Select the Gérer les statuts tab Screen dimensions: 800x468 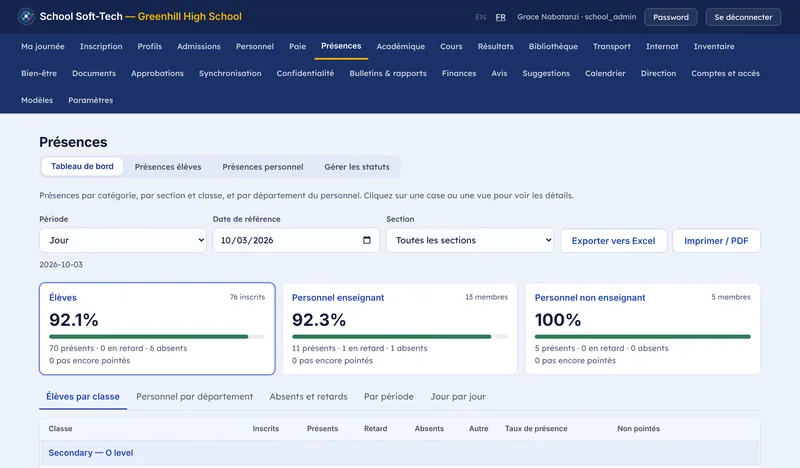click(x=357, y=166)
